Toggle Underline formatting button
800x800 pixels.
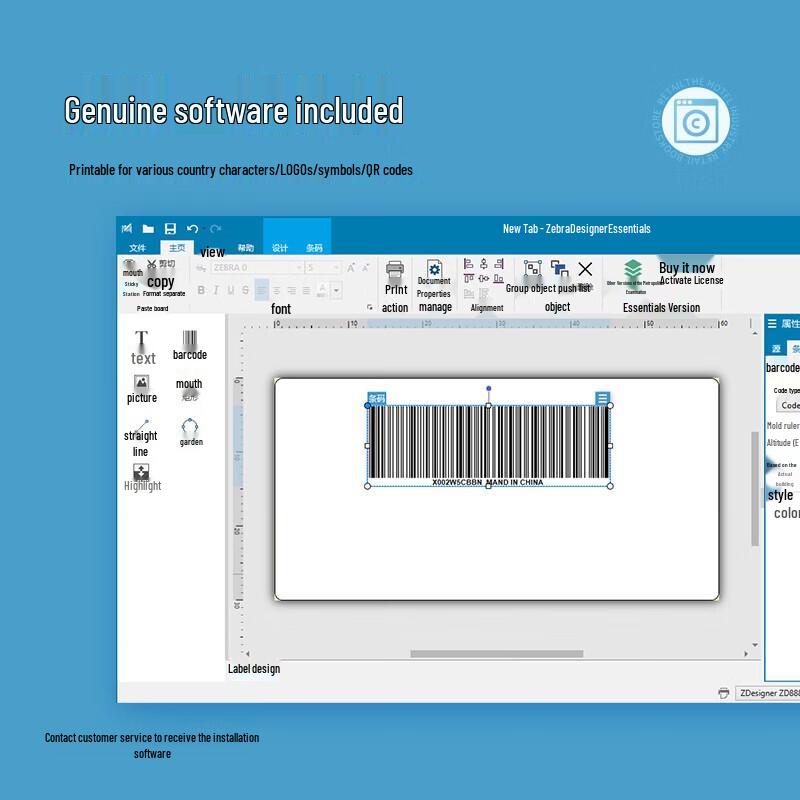point(231,290)
